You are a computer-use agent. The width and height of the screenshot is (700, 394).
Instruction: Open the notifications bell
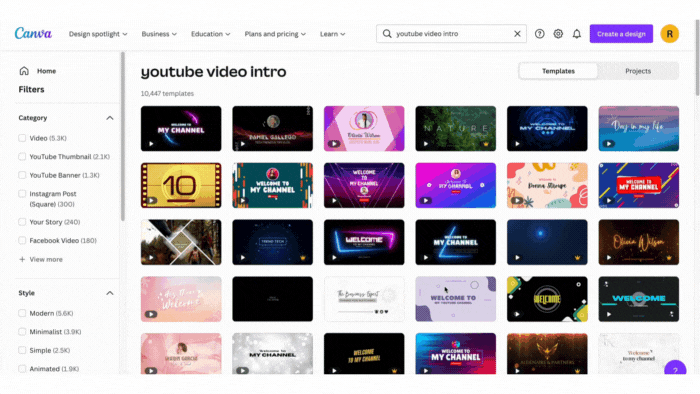tap(577, 34)
